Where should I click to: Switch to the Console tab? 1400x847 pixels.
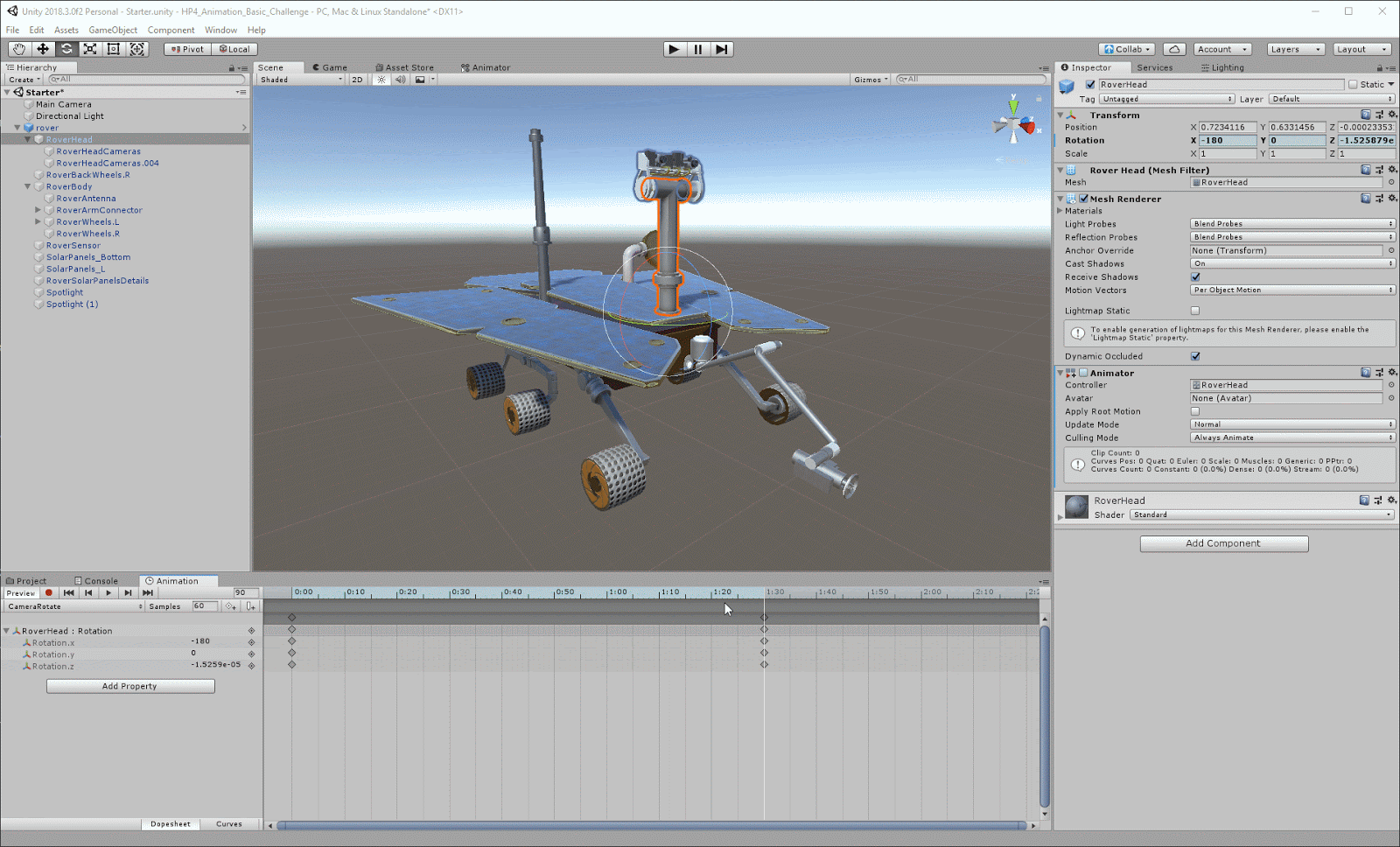101,581
